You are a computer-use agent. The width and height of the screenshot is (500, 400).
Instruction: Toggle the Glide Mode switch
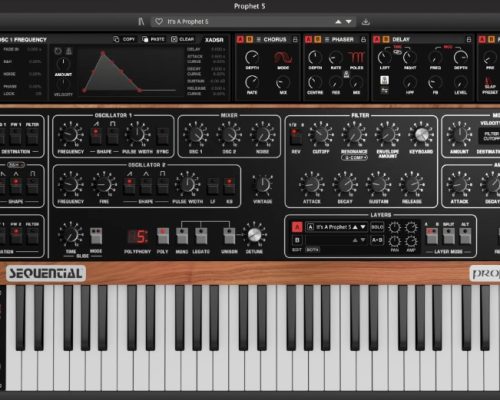click(x=96, y=236)
